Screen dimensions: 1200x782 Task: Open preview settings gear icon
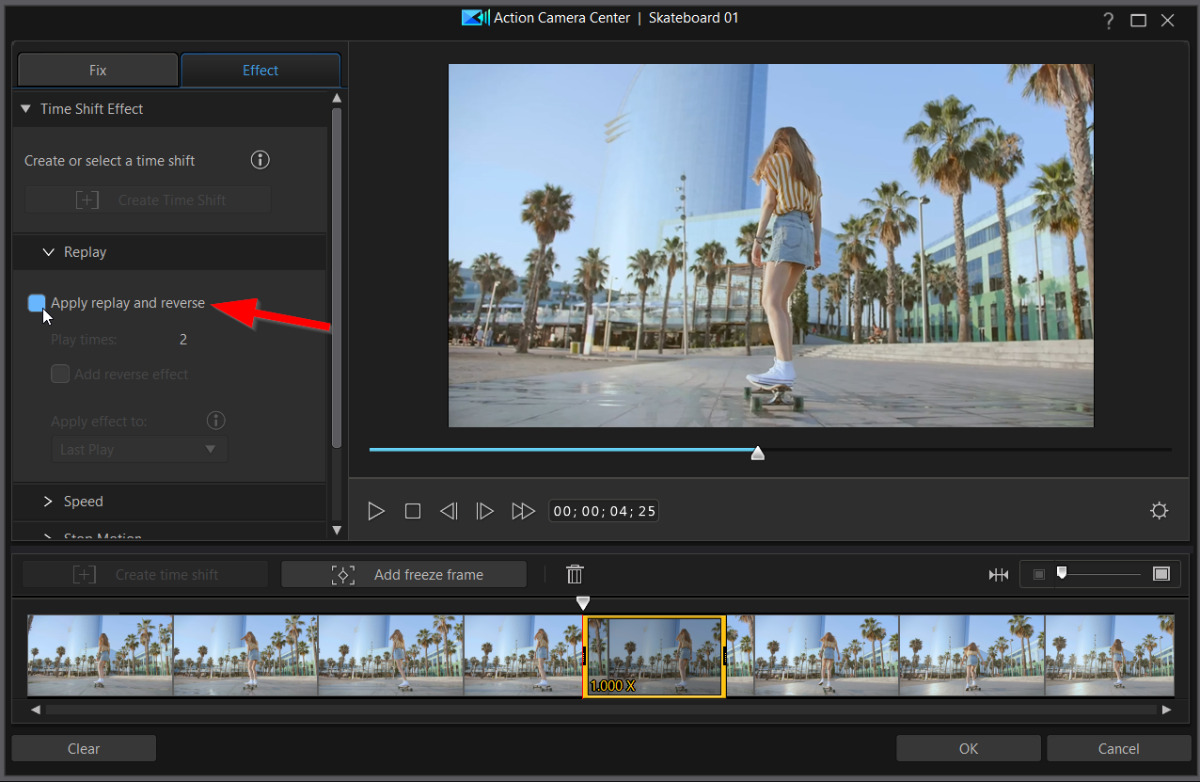coord(1159,511)
